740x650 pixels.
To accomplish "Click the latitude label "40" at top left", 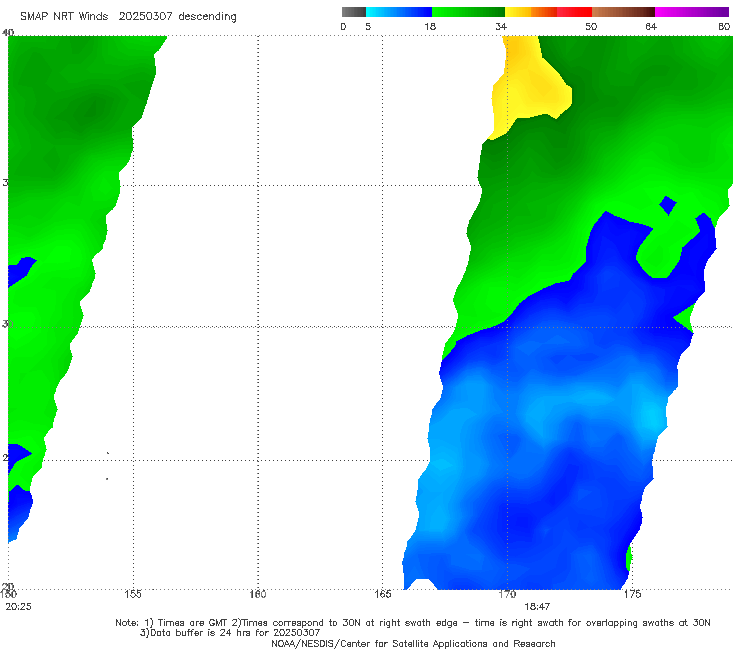I will [8, 33].
